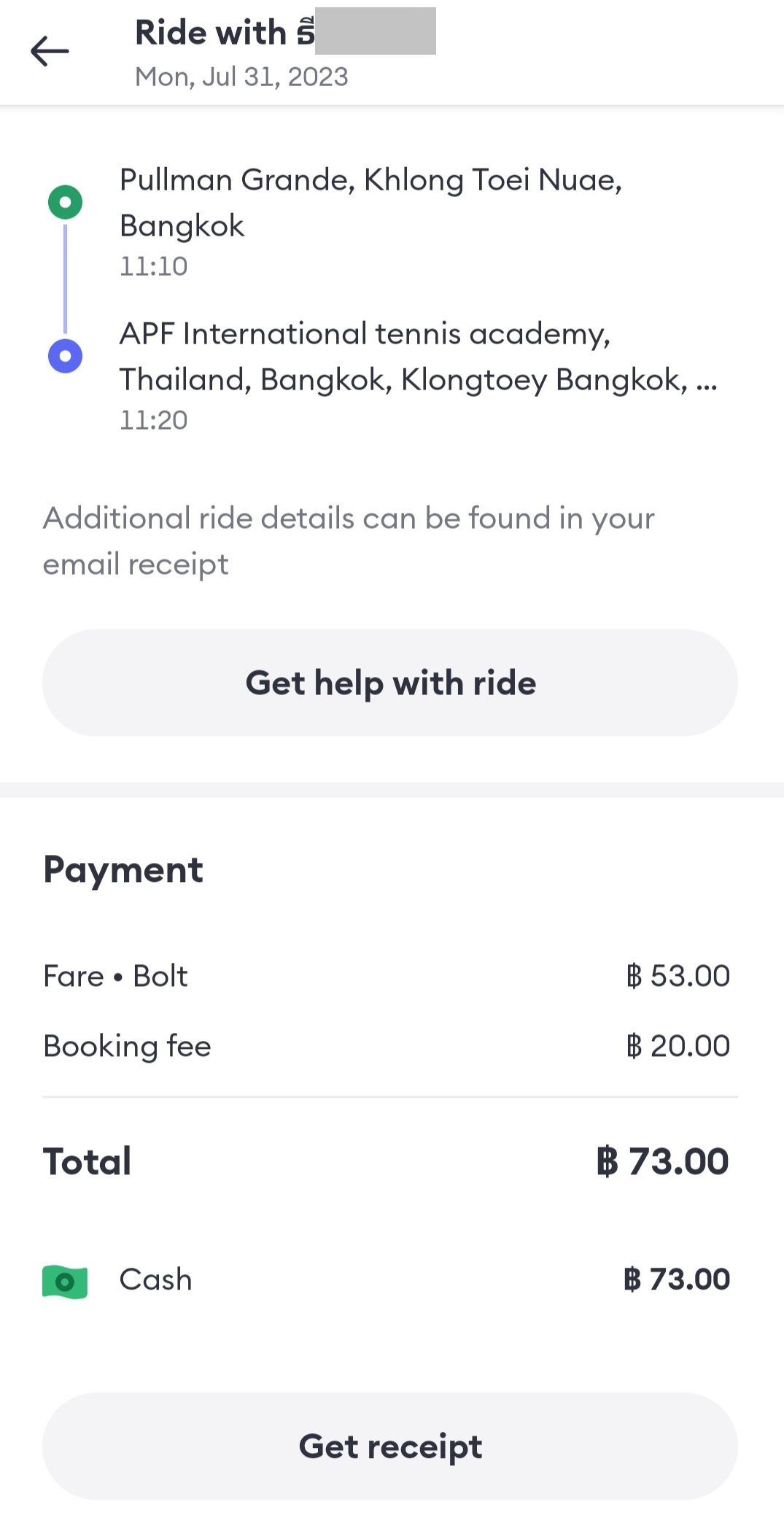Viewport: 784px width, 1515px height.
Task: Tap the Mon, Jul 31, 2023 date
Action: tap(241, 77)
